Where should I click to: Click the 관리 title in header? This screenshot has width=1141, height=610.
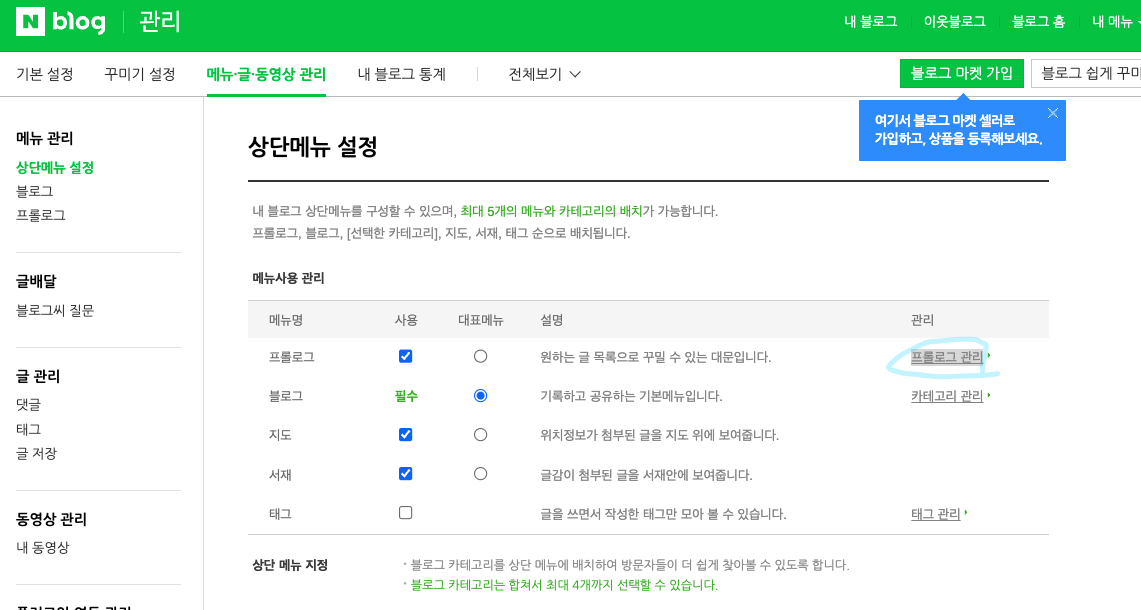(159, 22)
